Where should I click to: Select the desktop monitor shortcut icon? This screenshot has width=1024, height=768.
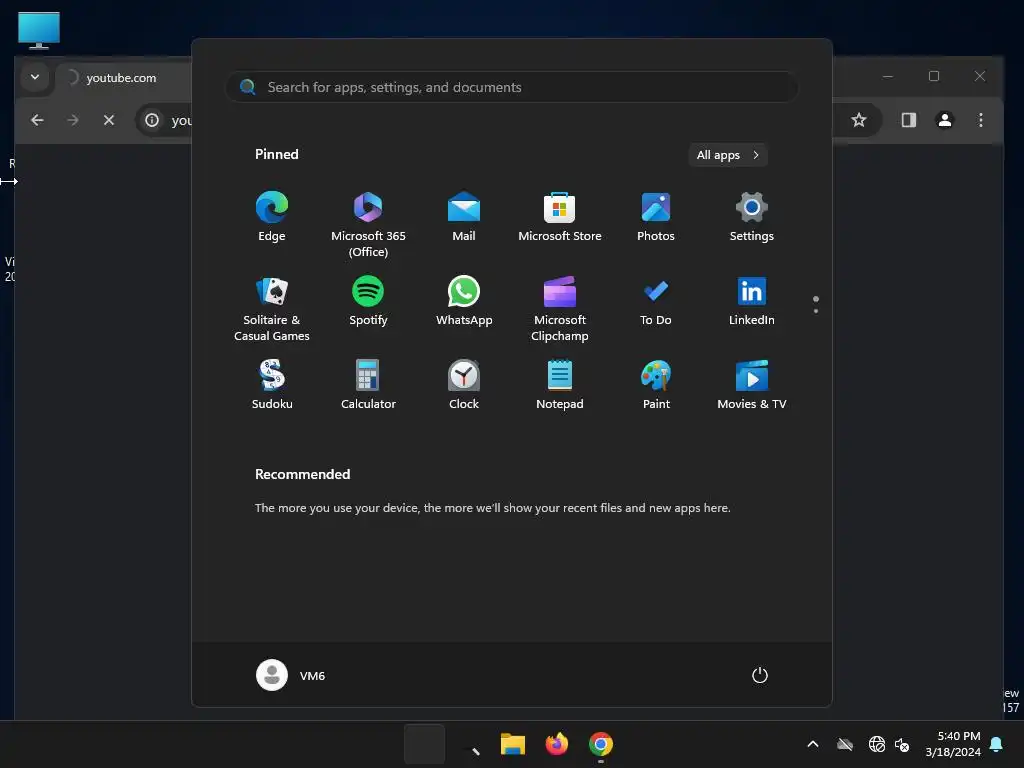pos(39,31)
